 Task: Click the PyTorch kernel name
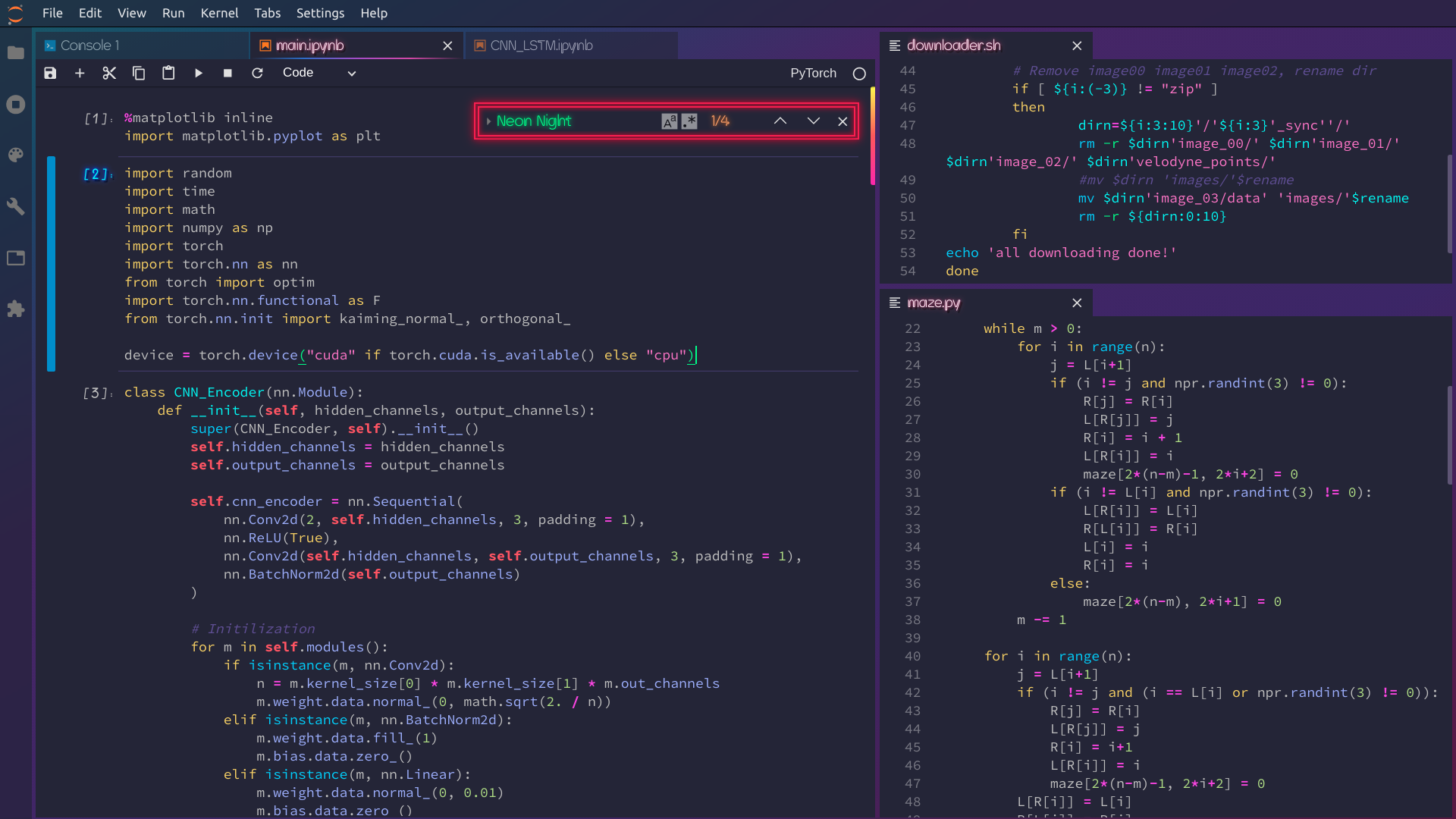pos(813,73)
